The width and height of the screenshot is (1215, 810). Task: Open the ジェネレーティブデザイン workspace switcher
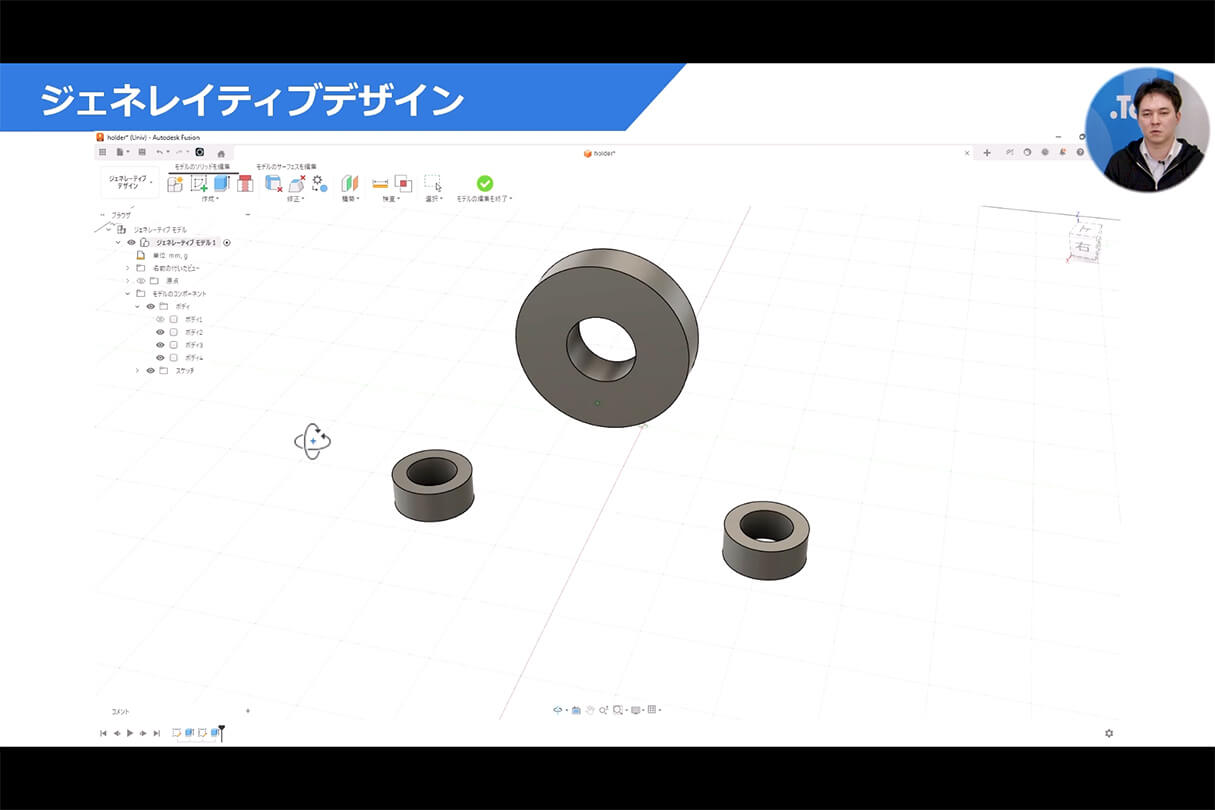129,183
